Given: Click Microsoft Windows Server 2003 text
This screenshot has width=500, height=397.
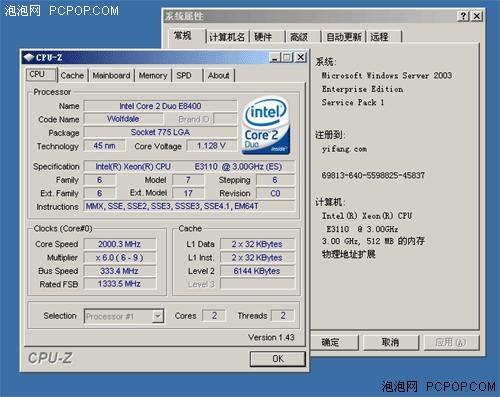Looking at the screenshot, I should (387, 76).
